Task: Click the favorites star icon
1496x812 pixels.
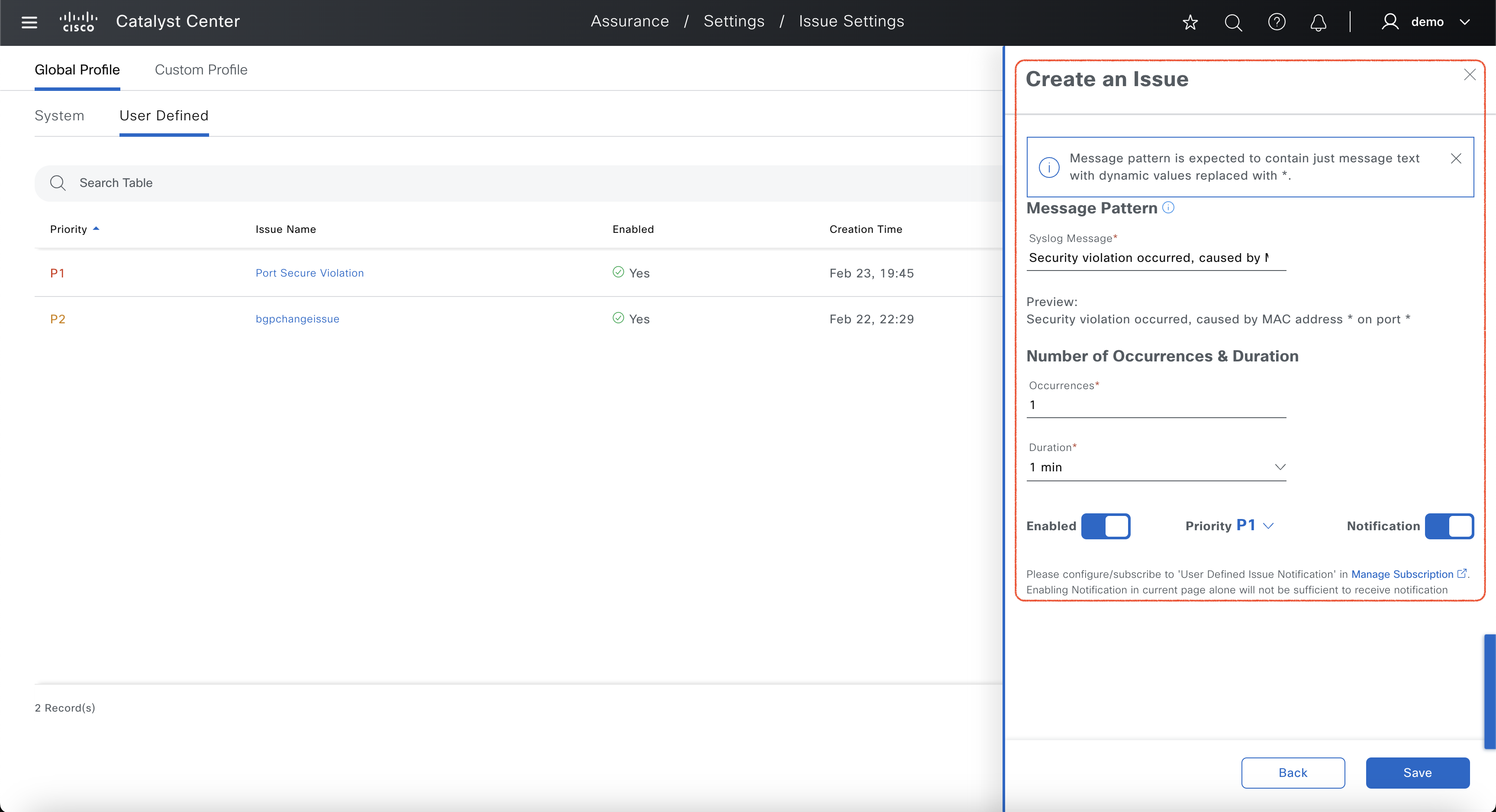Action: 1190,22
